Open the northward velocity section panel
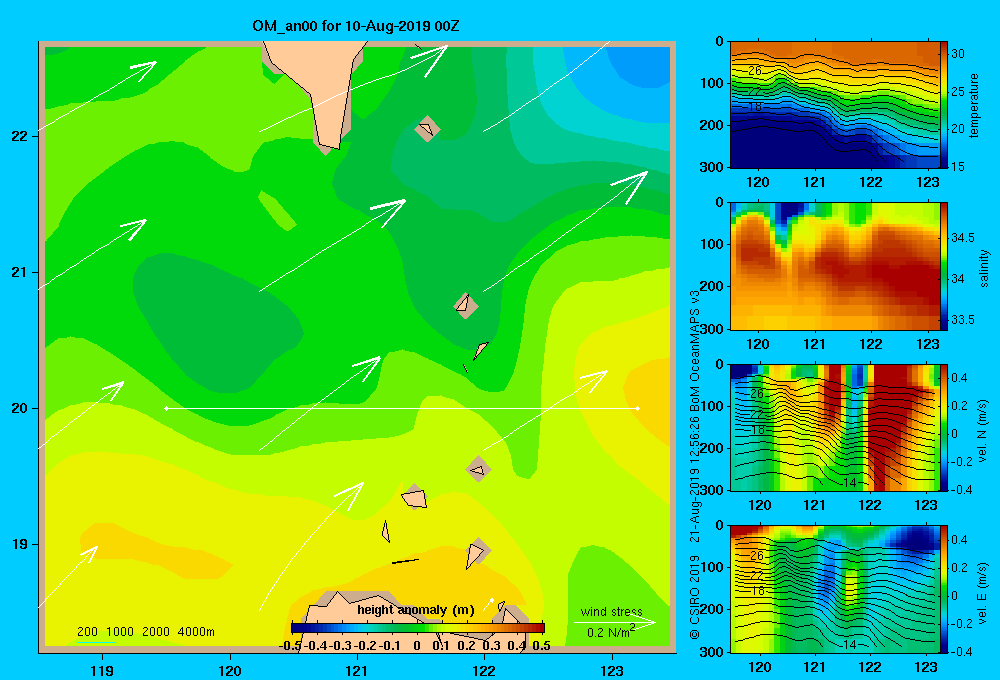Viewport: 1000px width, 680px height. (x=834, y=427)
